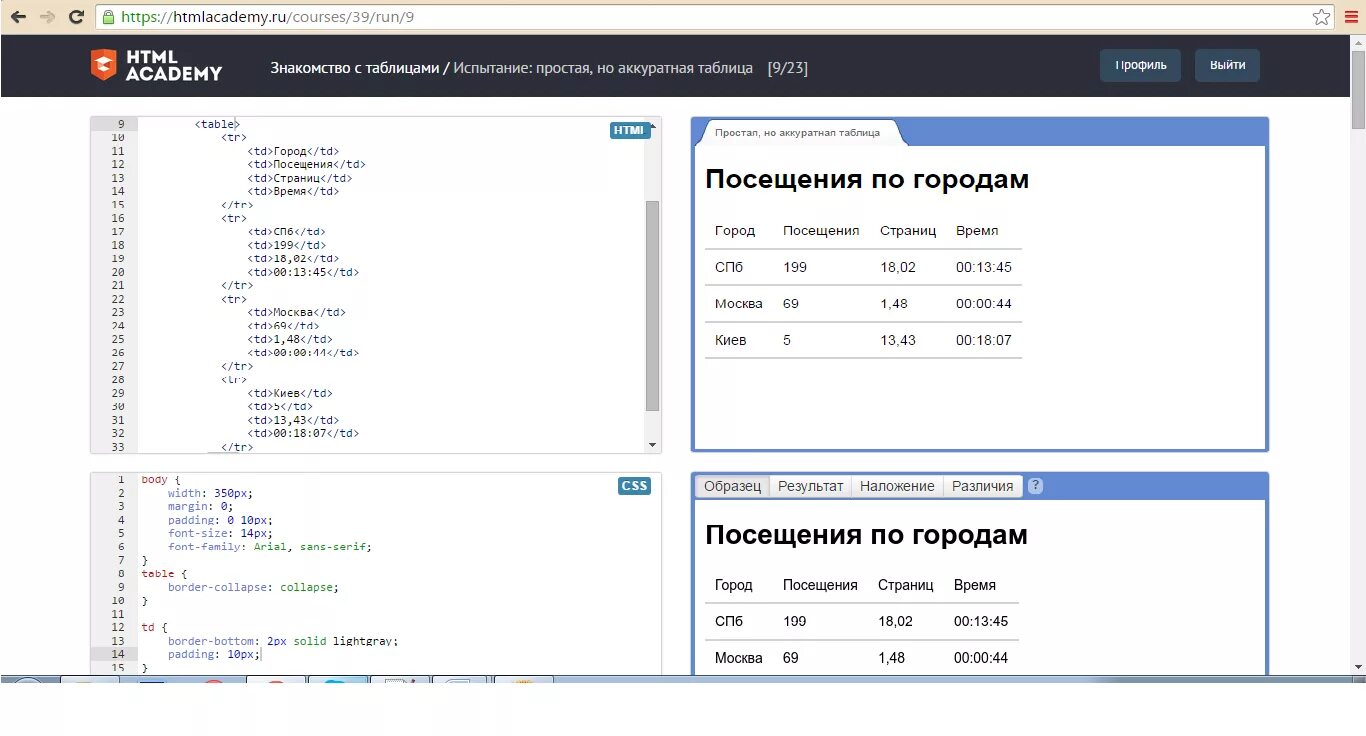This screenshot has width=1366, height=736.
Task: Open the Профиль button
Action: click(x=1141, y=65)
